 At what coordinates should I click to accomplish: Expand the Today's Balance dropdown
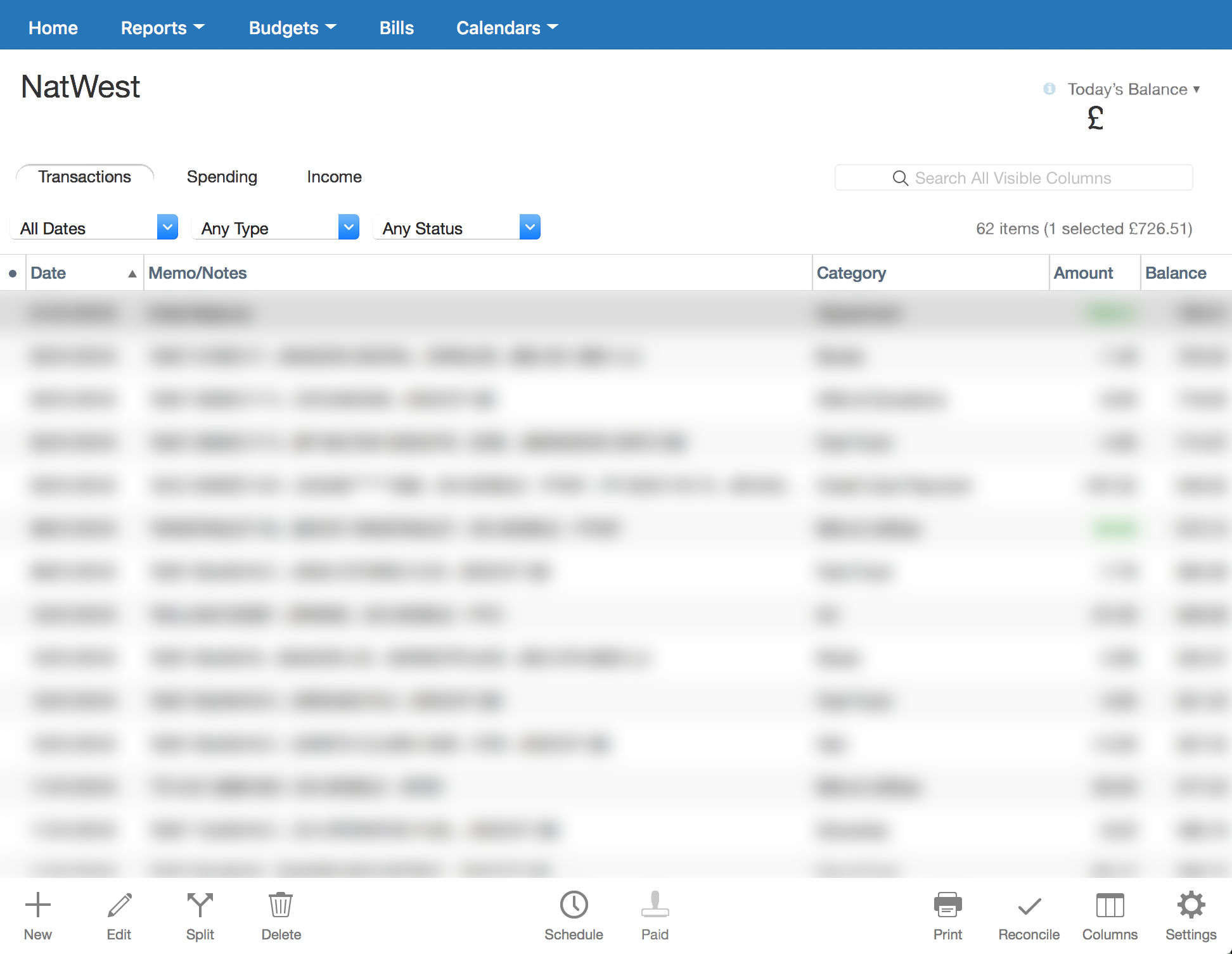[1134, 89]
